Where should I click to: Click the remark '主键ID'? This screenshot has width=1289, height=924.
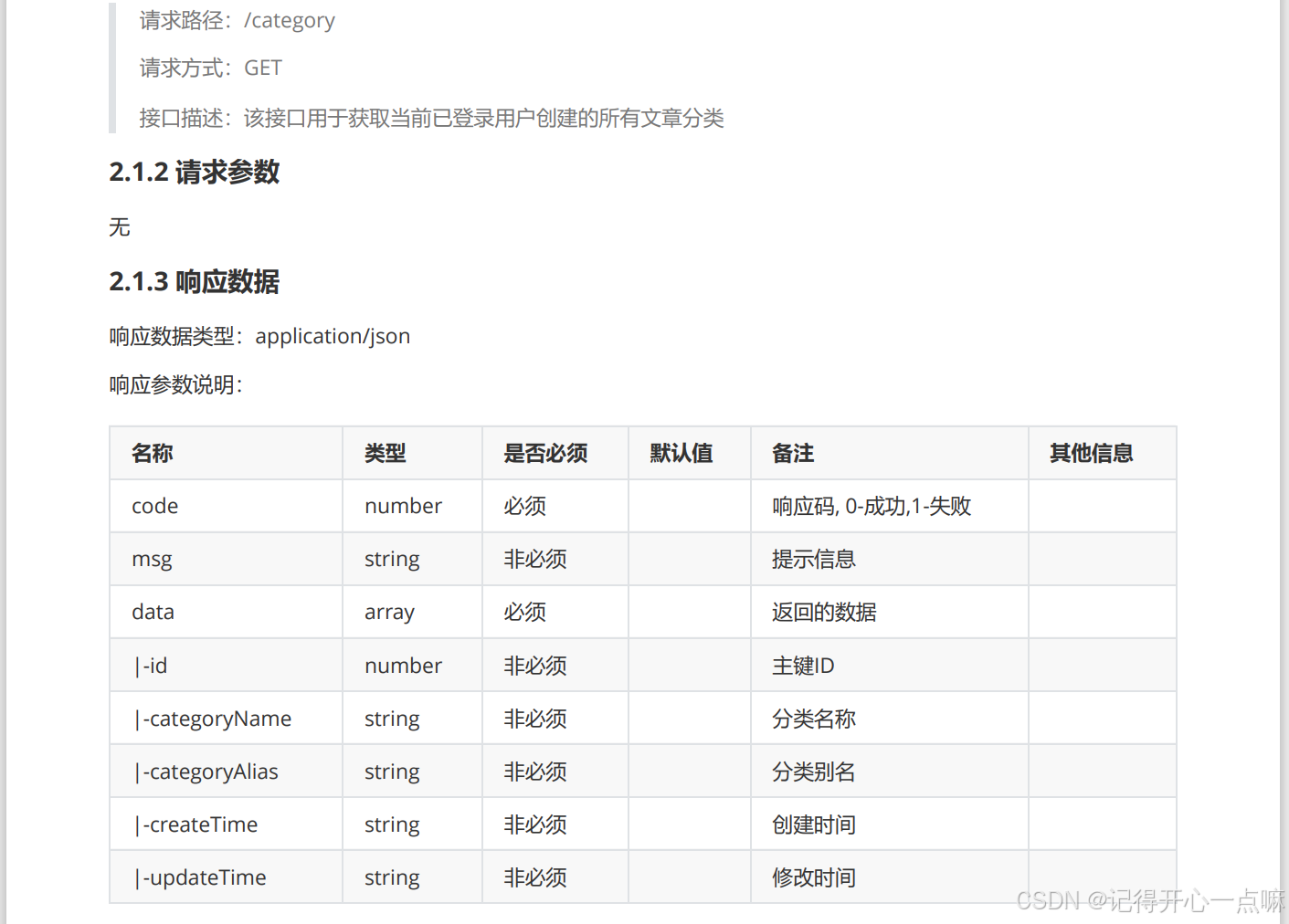tap(803, 666)
